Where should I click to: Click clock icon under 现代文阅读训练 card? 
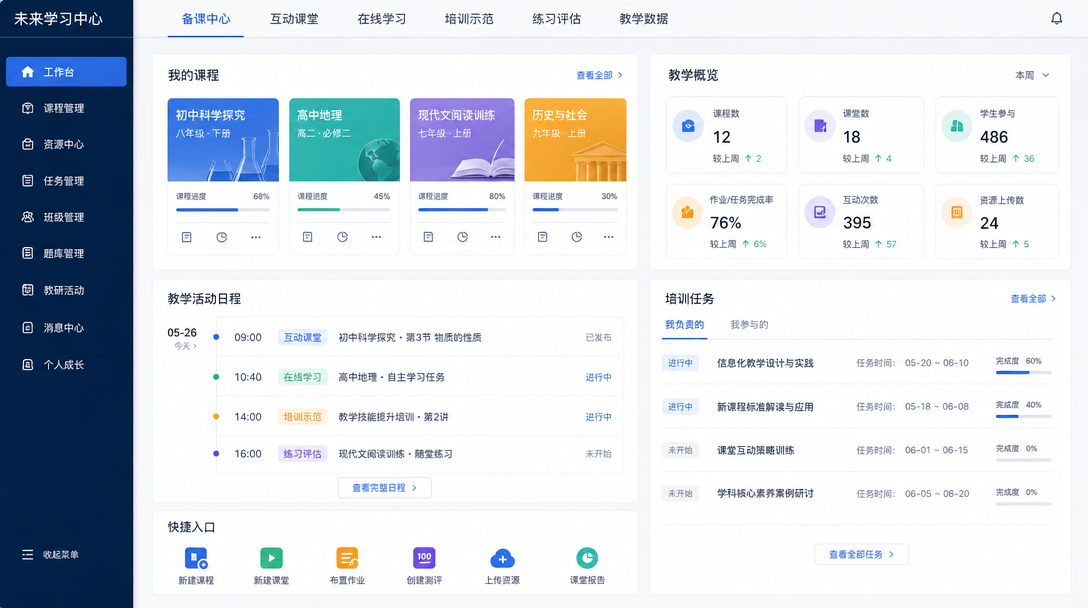click(462, 237)
